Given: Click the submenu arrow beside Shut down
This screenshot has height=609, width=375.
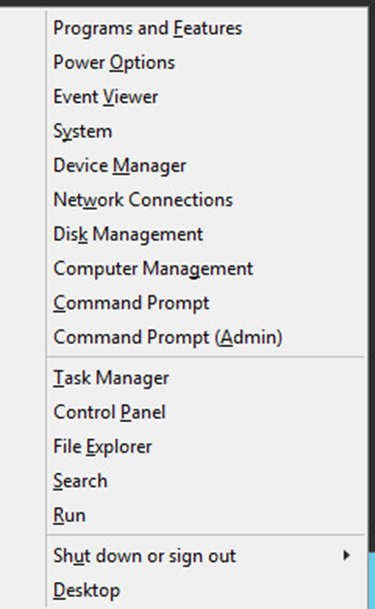Looking at the screenshot, I should [346, 555].
